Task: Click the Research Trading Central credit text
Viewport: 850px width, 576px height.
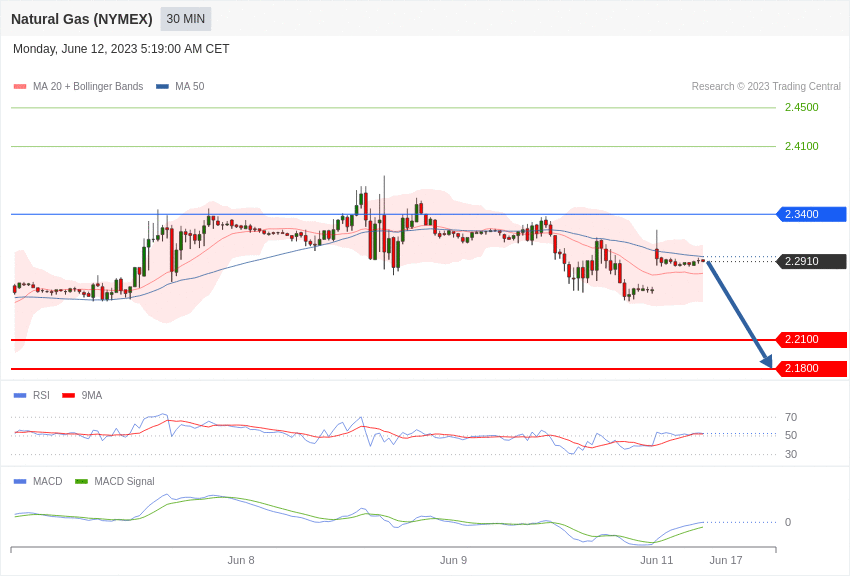Action: click(x=766, y=86)
